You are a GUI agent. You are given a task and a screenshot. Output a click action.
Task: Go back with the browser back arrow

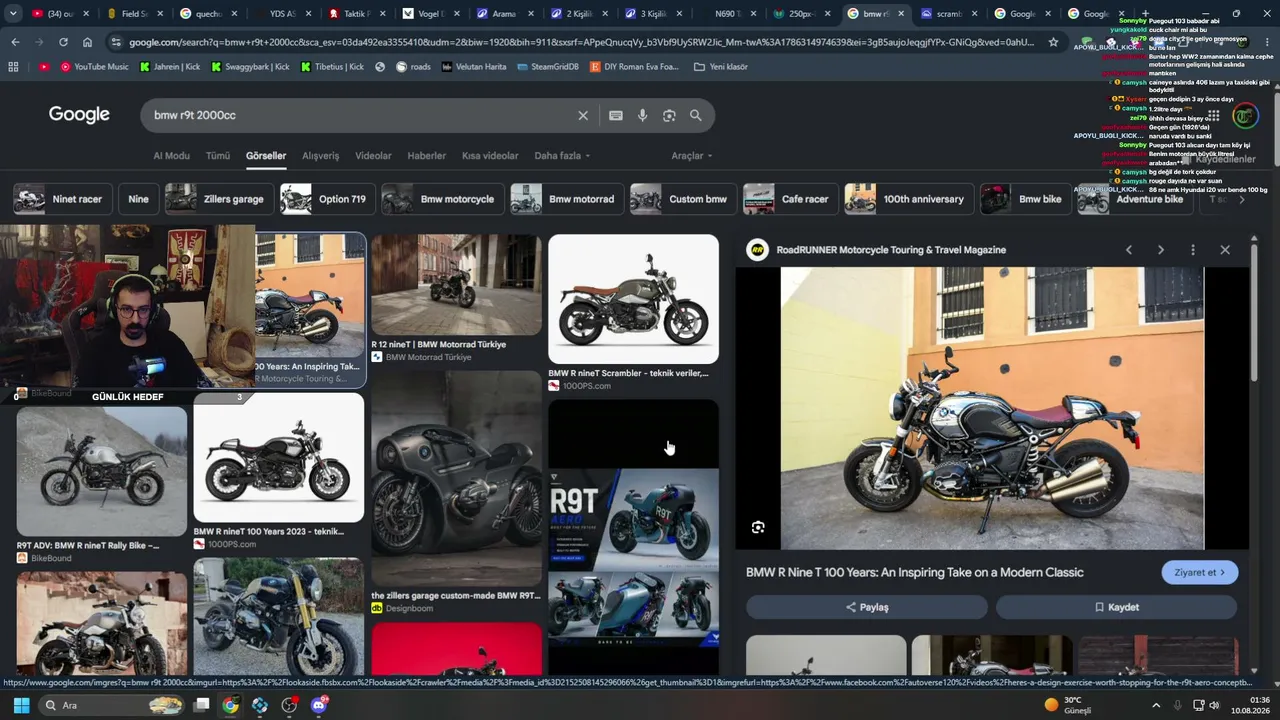15,42
